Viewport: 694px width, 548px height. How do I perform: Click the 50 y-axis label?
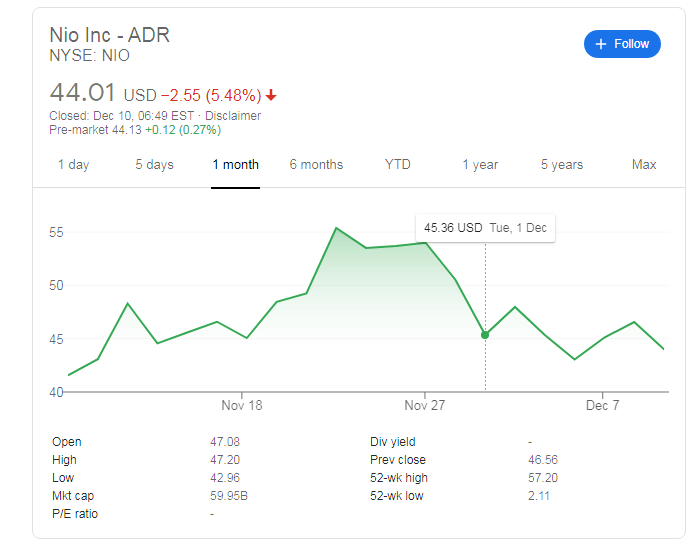point(56,286)
